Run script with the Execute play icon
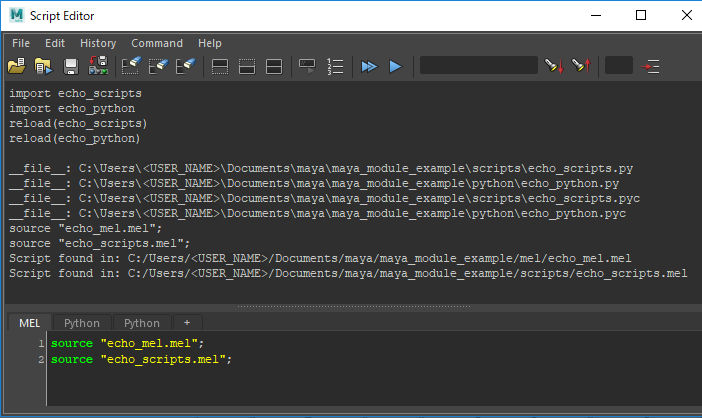Image resolution: width=702 pixels, height=418 pixels. [395, 66]
